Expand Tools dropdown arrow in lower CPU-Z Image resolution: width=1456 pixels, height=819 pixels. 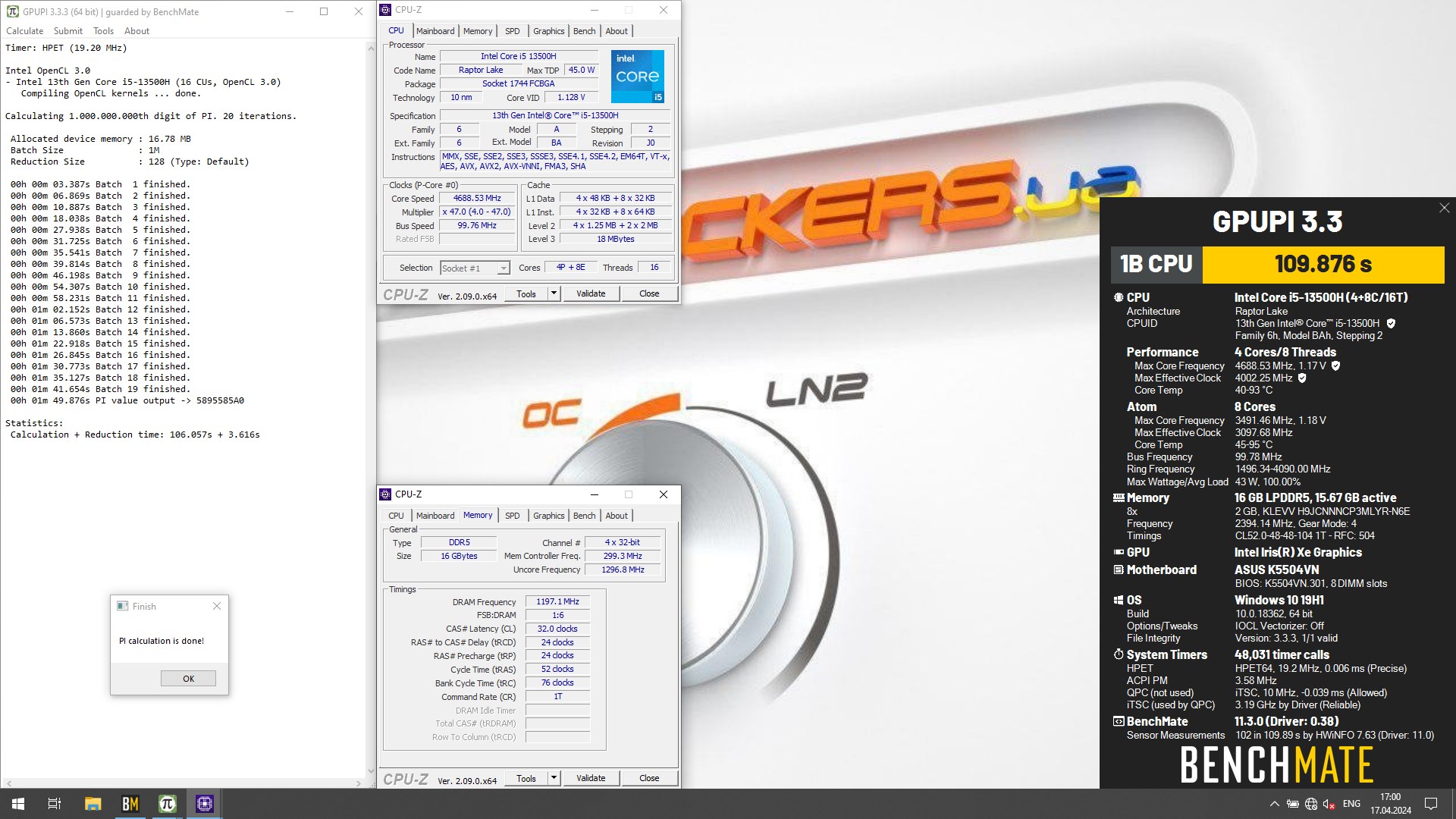click(554, 779)
